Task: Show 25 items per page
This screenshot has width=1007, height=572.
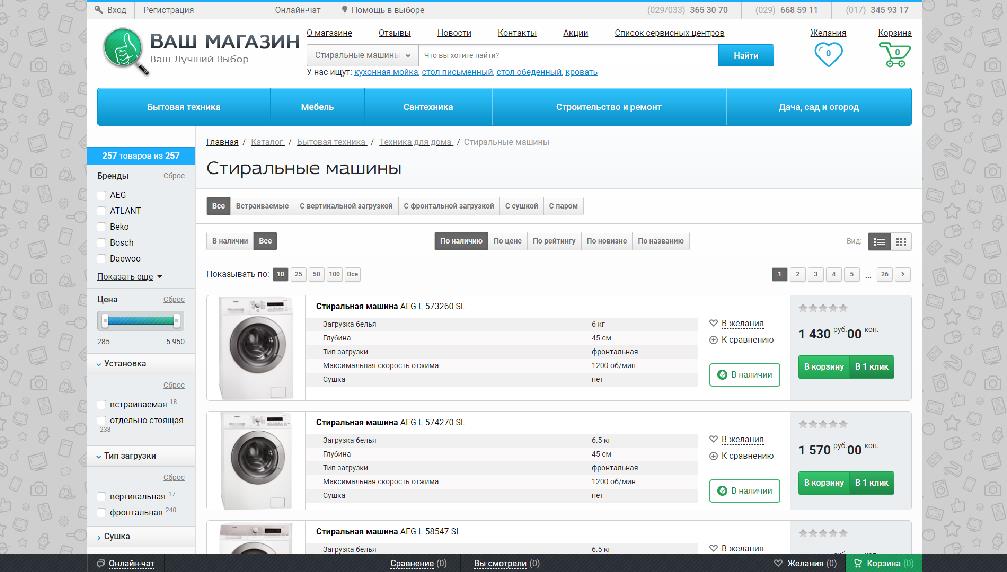Action: point(298,274)
